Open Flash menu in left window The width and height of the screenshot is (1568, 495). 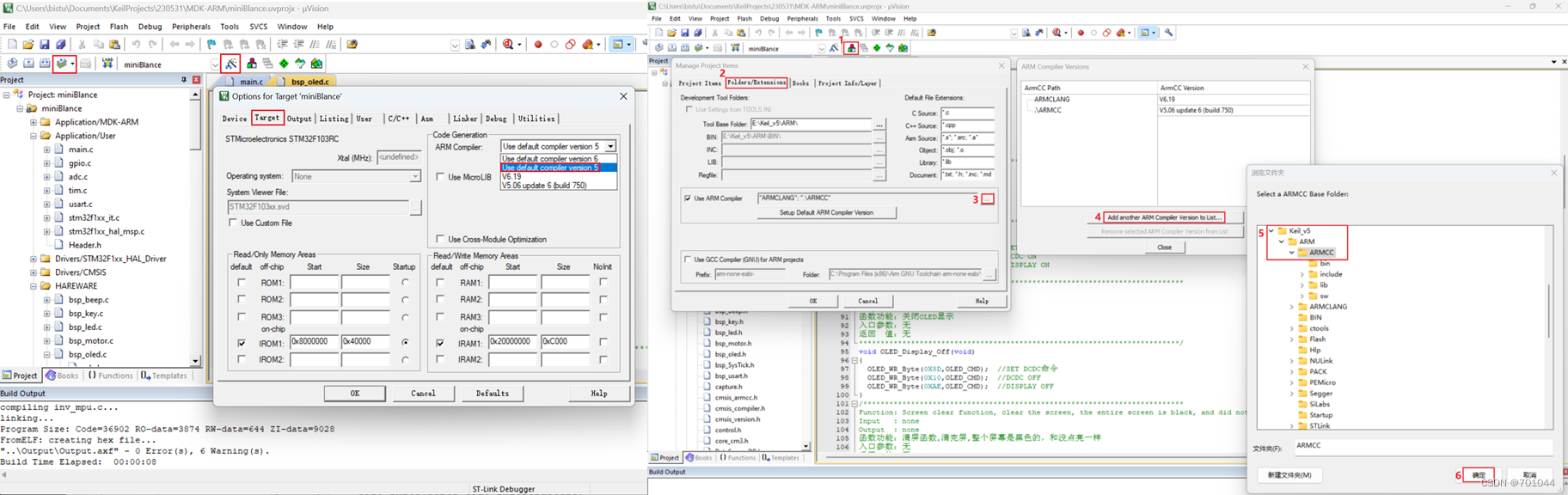119,27
